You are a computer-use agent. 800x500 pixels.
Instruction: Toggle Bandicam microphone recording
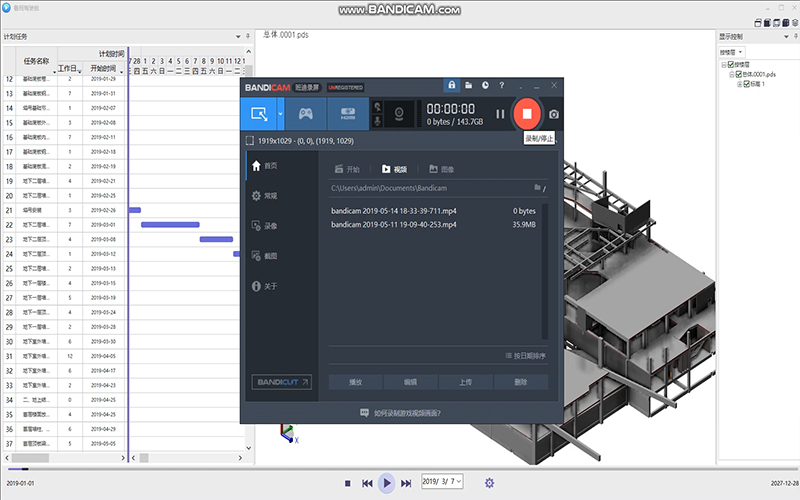[378, 121]
